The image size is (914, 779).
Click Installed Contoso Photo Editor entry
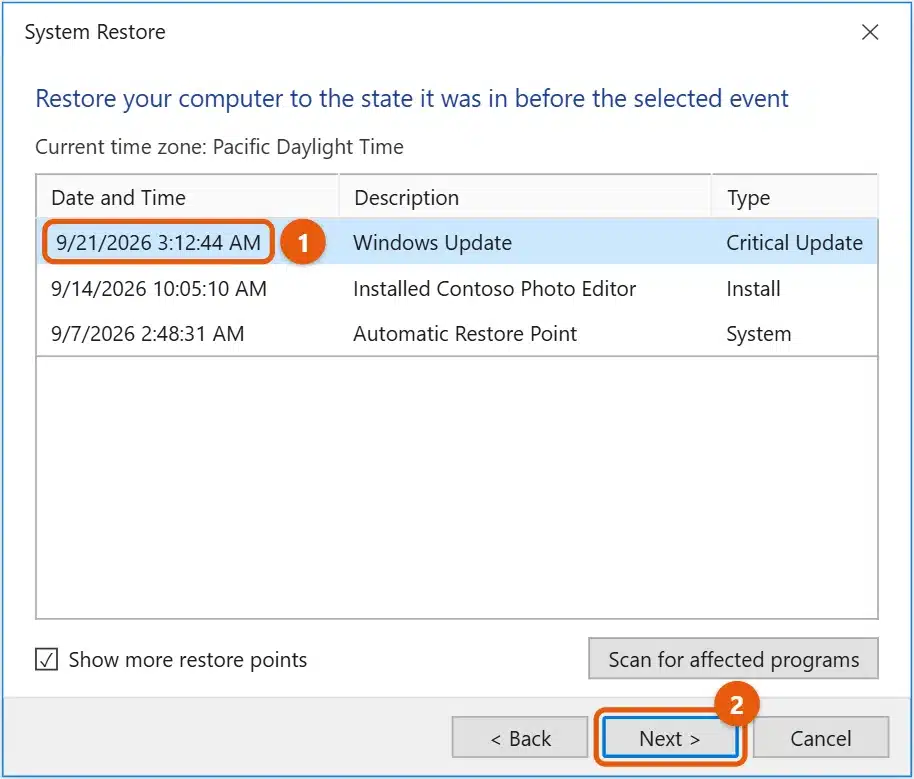[x=494, y=288]
